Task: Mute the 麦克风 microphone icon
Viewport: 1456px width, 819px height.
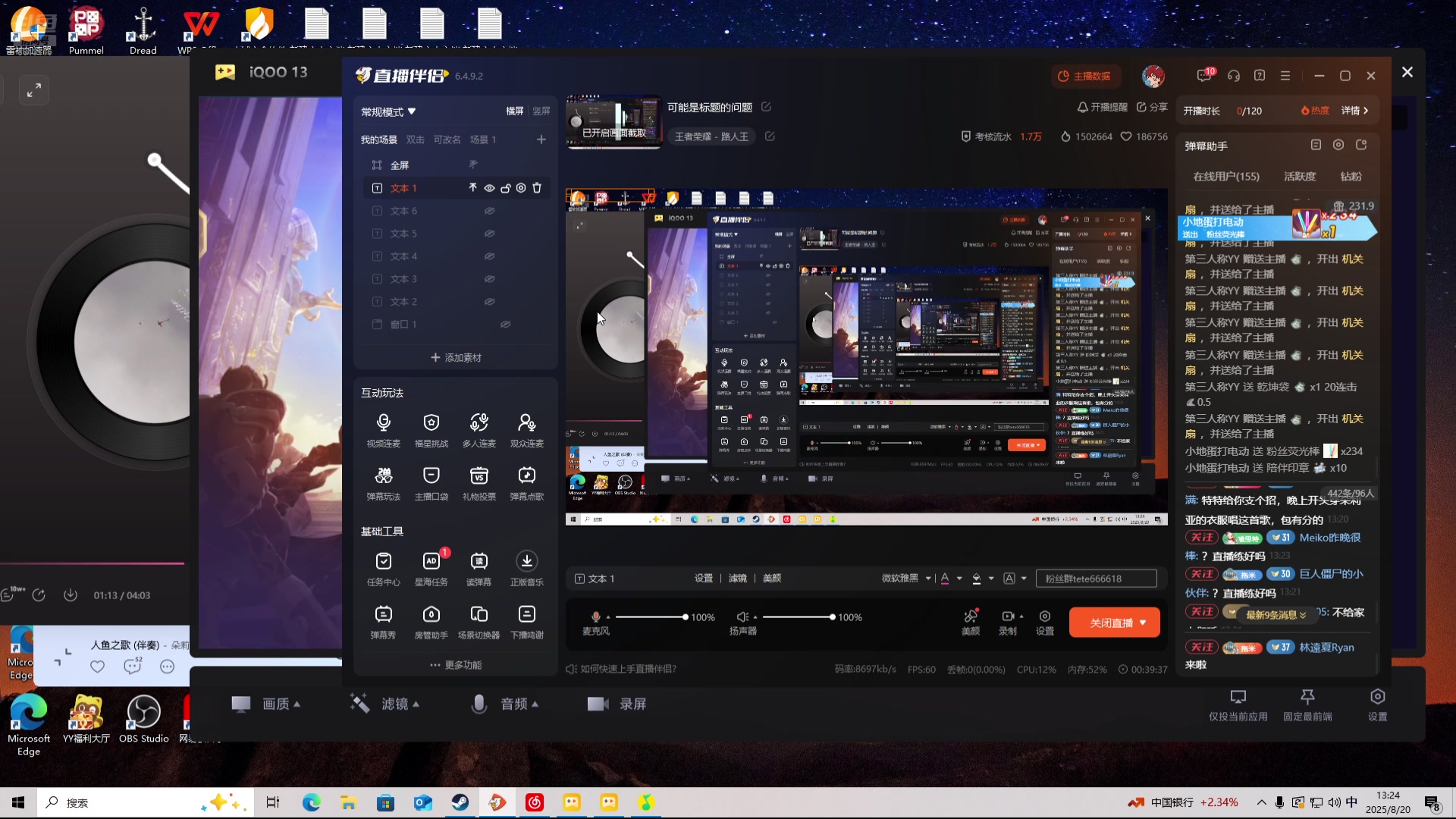Action: point(596,617)
